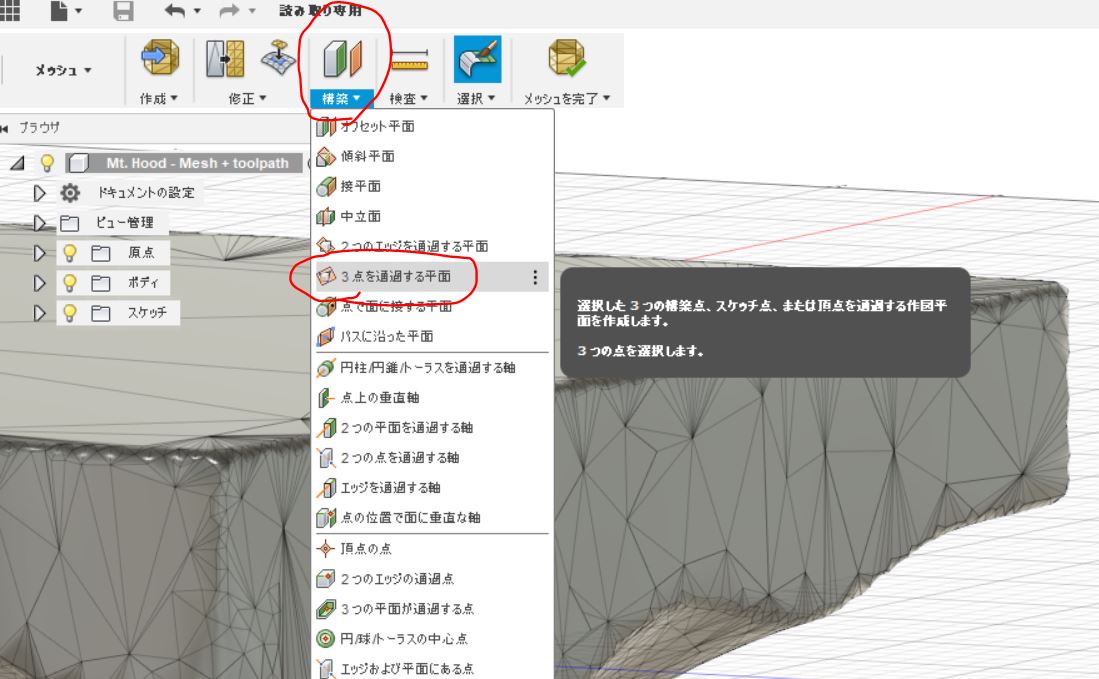
Task: Click the Undo arrow icon
Action: 175,11
